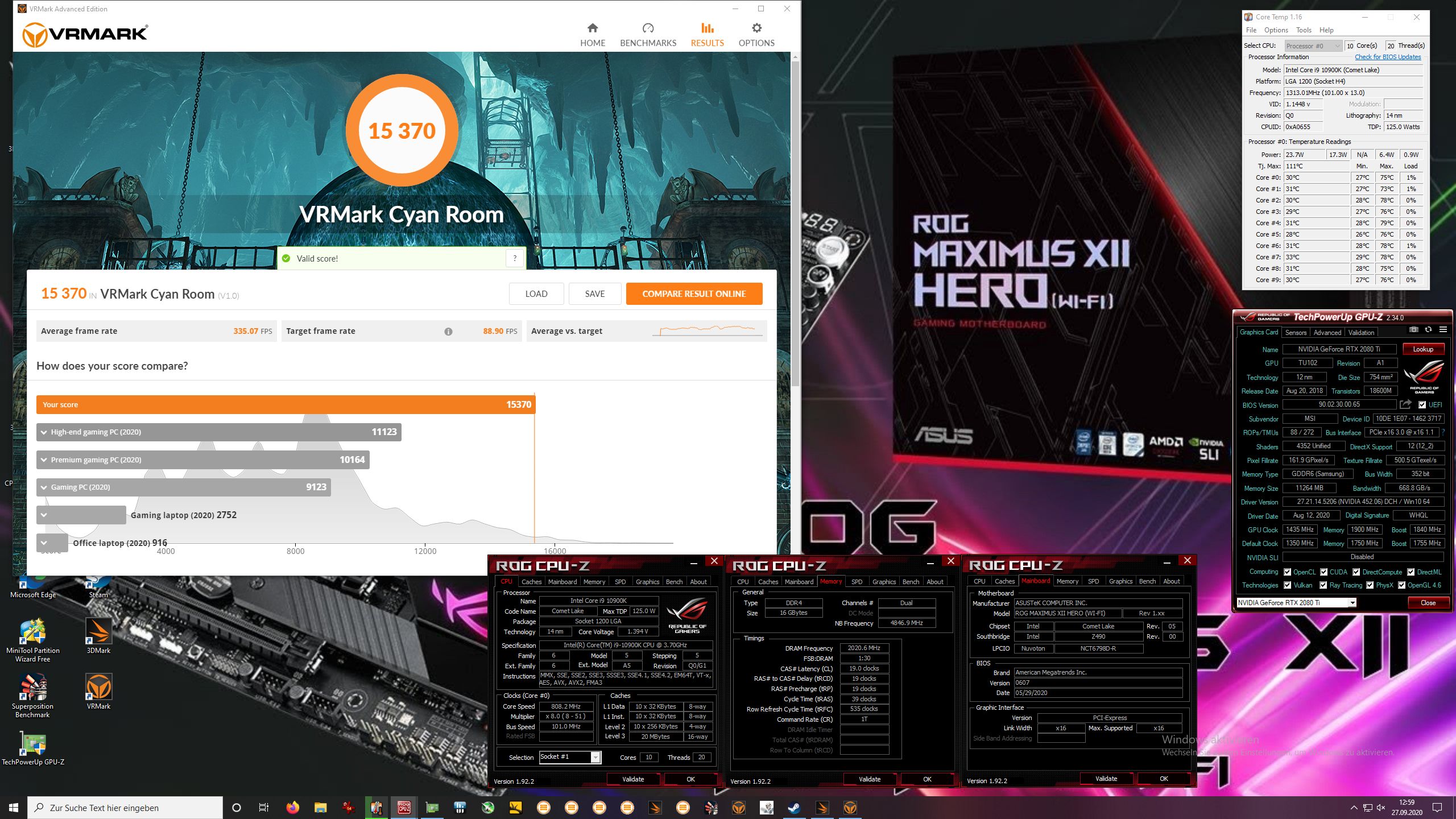Screen dimensions: 1456x819
Task: Click the Bus Interface question mark in GPU-Z
Action: click(x=1443, y=433)
